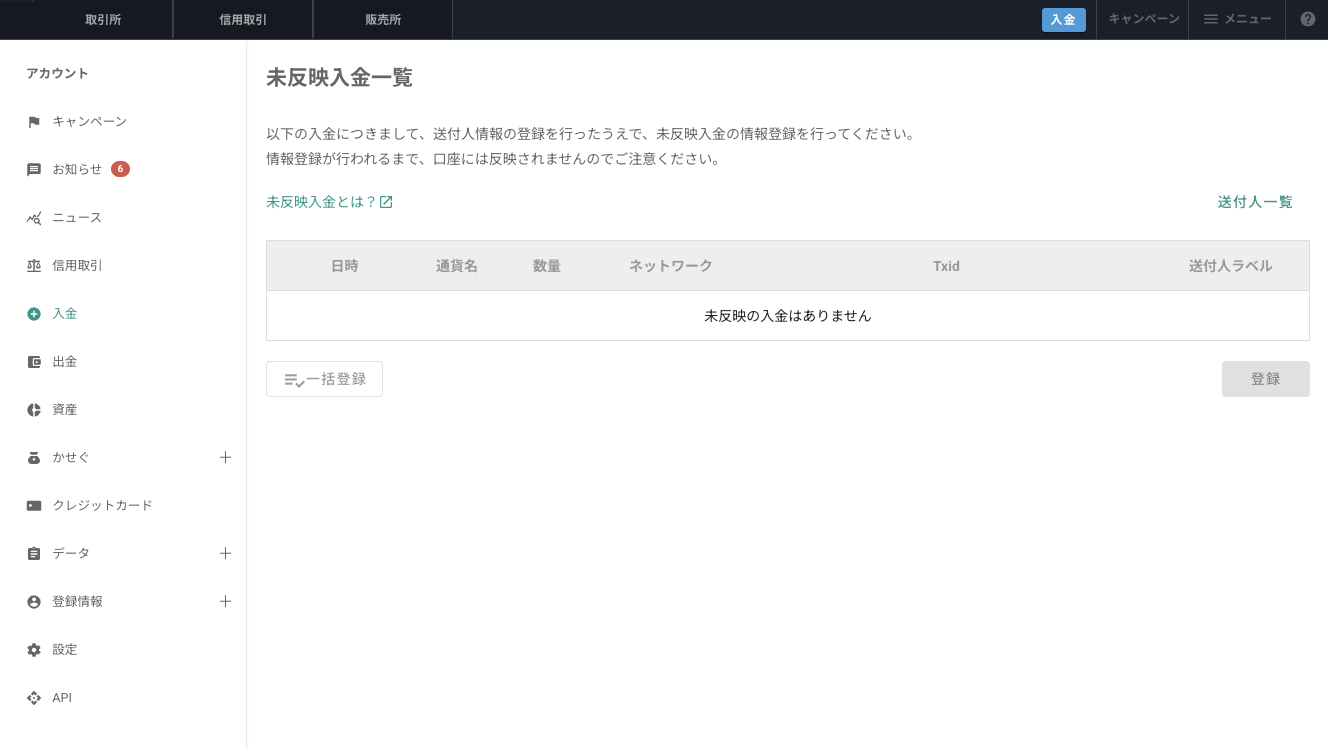Click the grey 登録 button
This screenshot has height=749, width=1328.
click(1265, 379)
